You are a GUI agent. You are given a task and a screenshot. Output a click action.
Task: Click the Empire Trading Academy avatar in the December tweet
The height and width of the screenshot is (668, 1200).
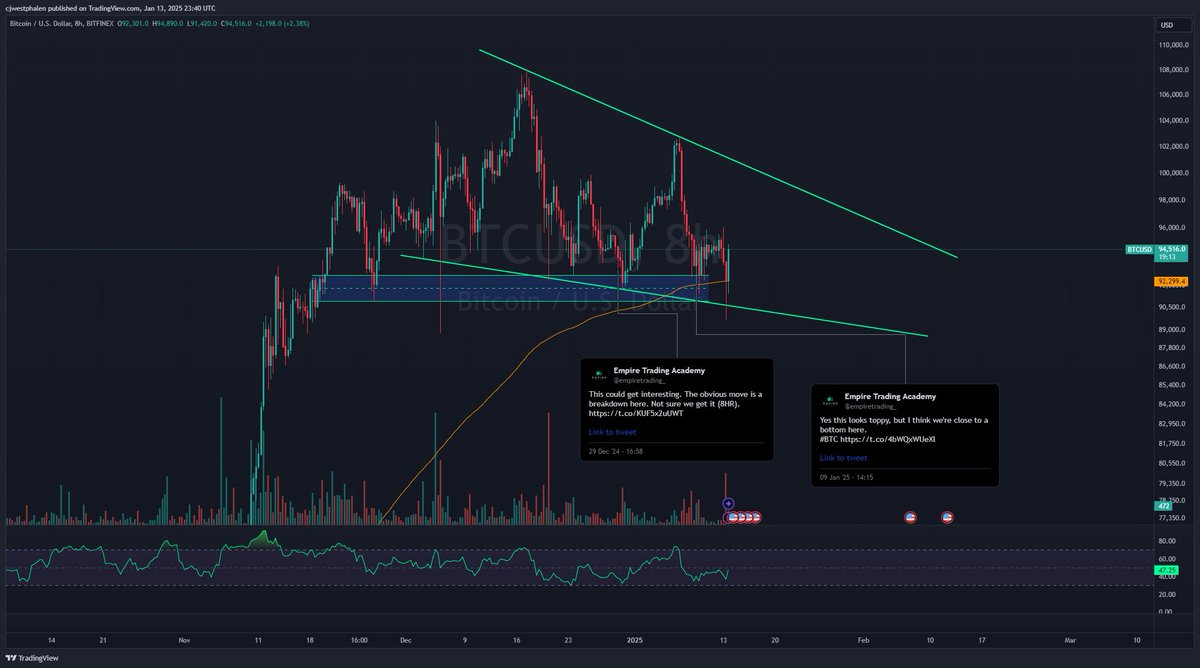point(601,374)
